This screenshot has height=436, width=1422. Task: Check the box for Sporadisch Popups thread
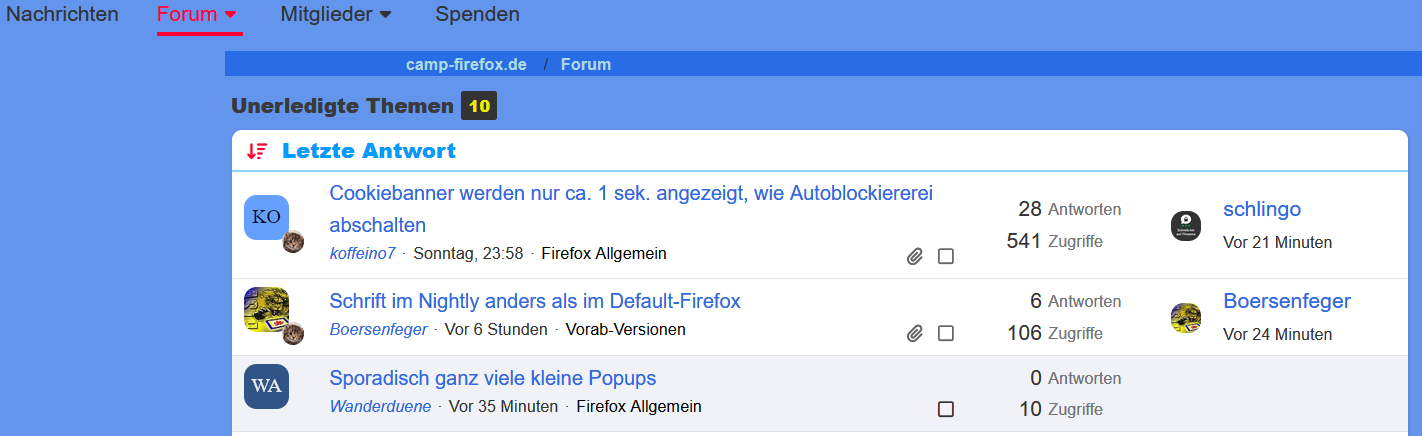946,409
